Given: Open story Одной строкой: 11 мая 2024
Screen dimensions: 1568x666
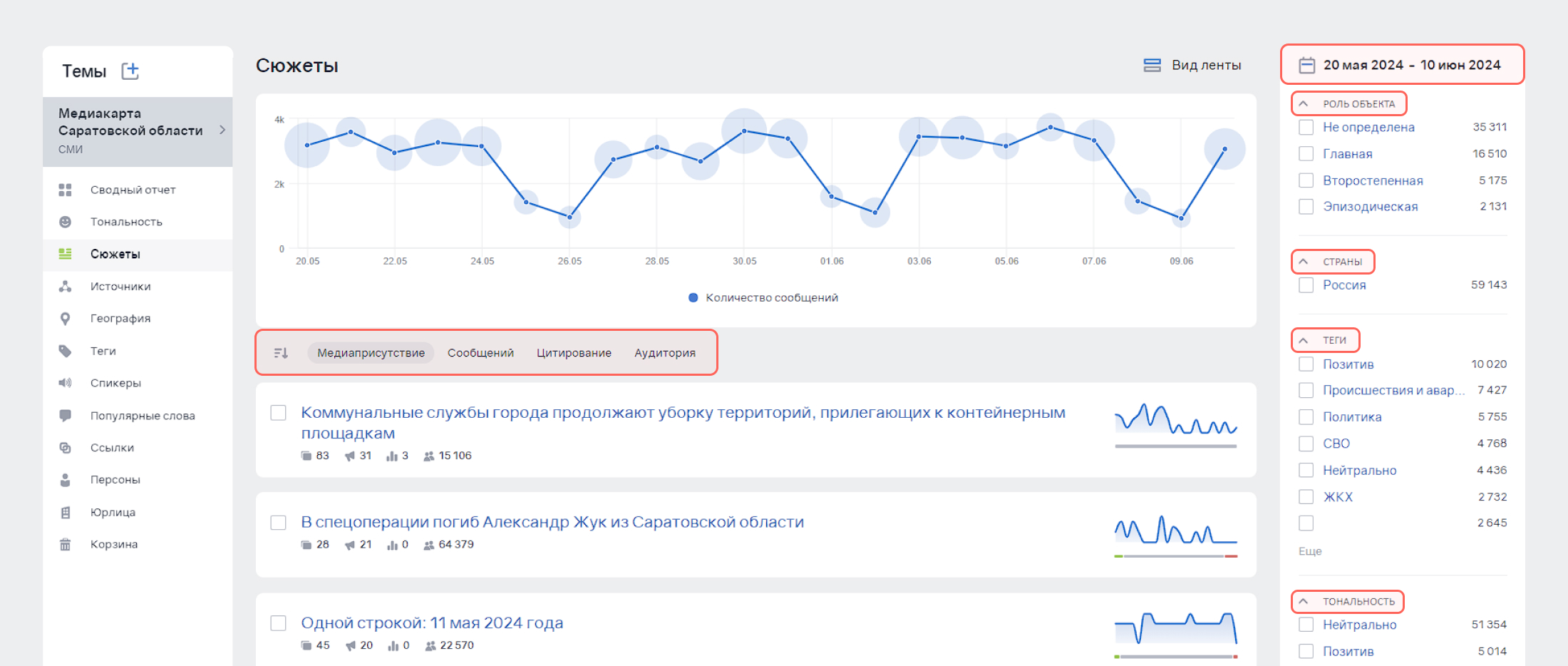Looking at the screenshot, I should (x=432, y=623).
